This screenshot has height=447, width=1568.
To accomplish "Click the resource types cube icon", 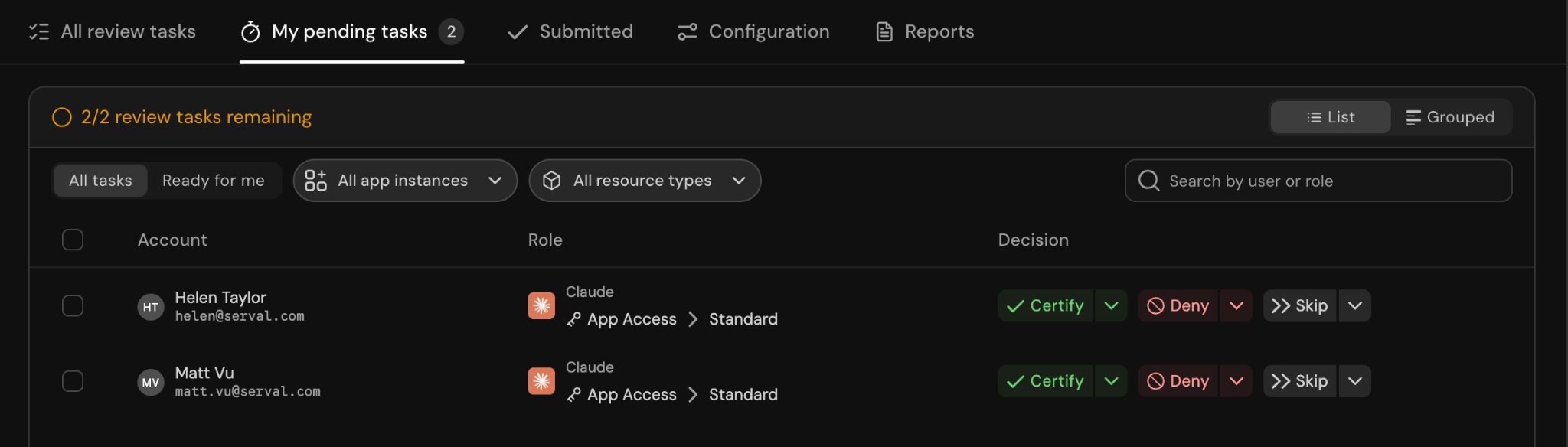I will click(x=551, y=181).
